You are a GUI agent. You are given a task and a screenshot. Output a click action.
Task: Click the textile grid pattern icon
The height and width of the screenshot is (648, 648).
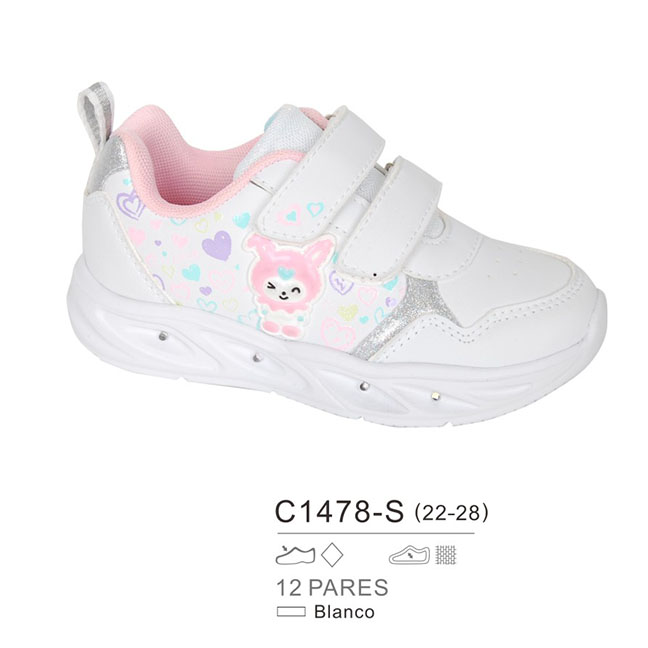point(446,555)
